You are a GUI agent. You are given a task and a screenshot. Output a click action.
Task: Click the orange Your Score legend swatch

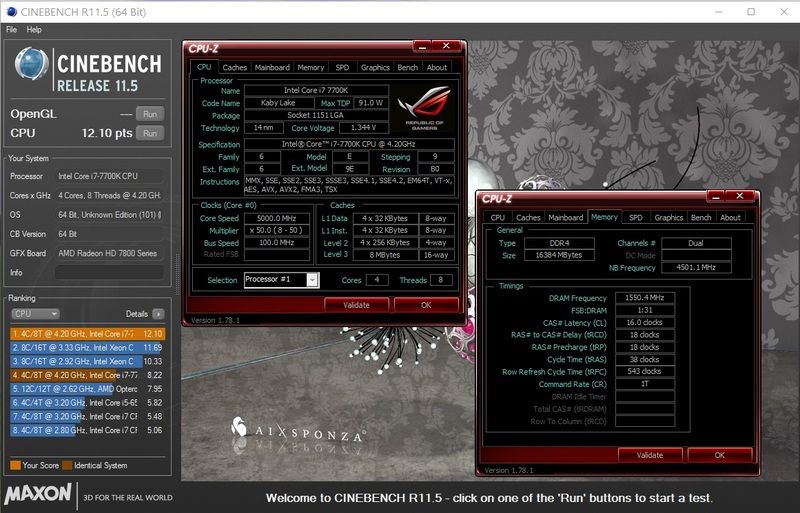point(15,466)
